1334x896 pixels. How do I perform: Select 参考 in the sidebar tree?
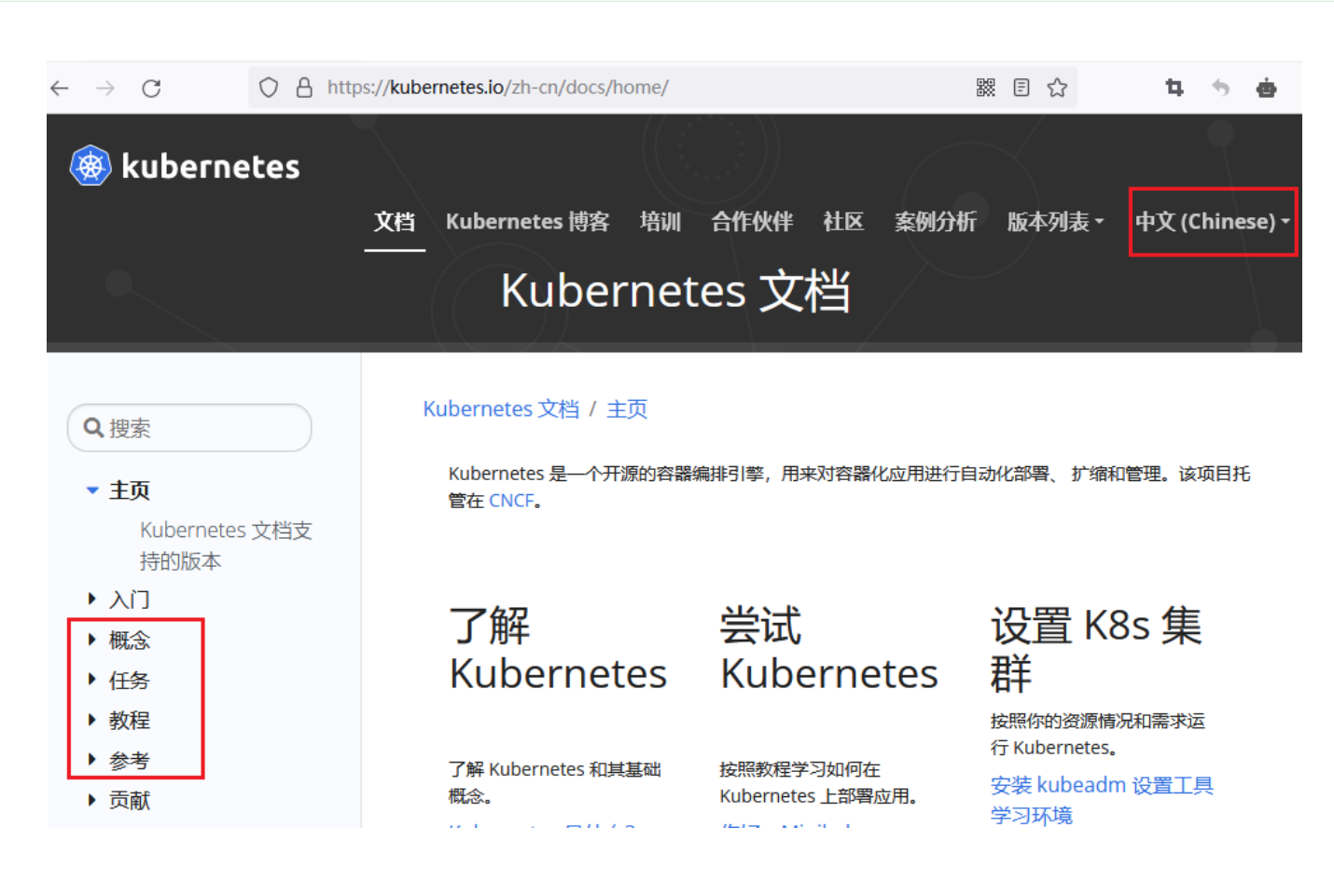[130, 761]
